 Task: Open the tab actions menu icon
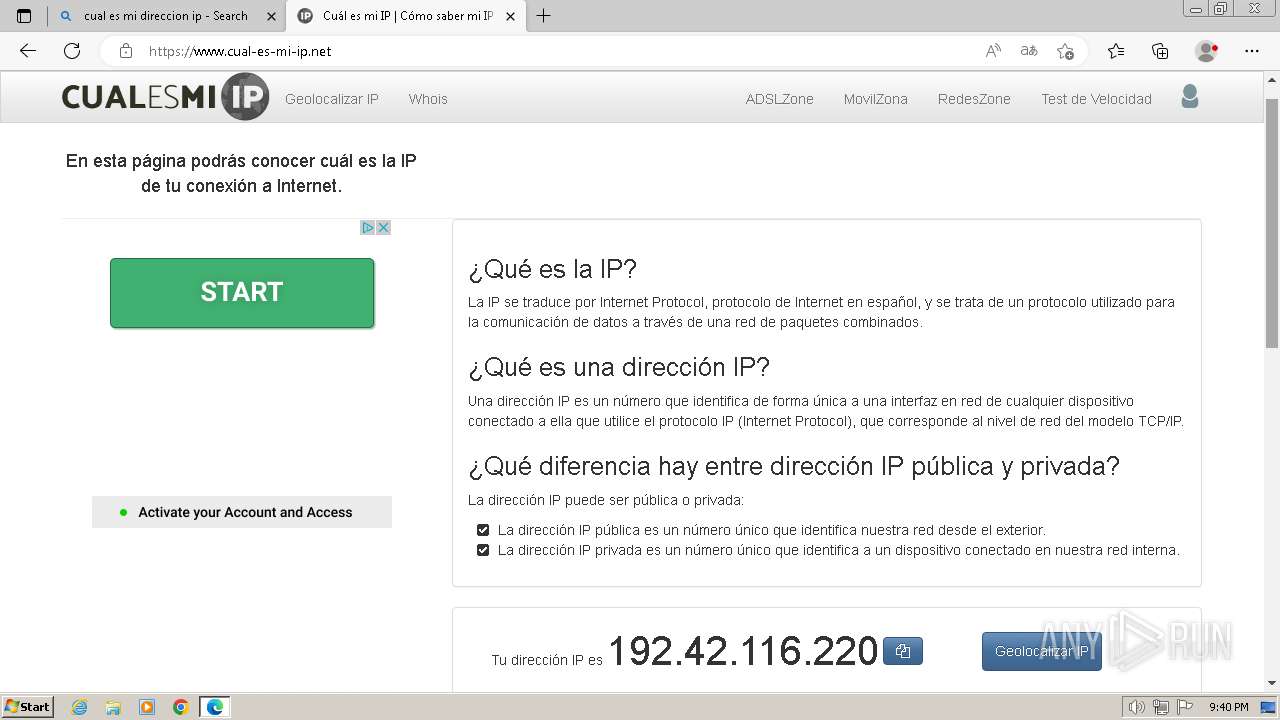(24, 16)
